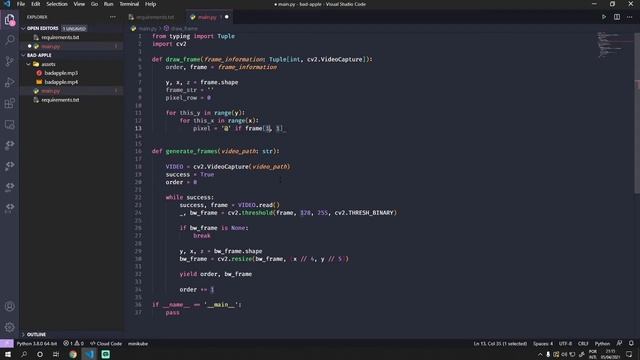Click the unsaved dot on main.py tab

click(227, 17)
